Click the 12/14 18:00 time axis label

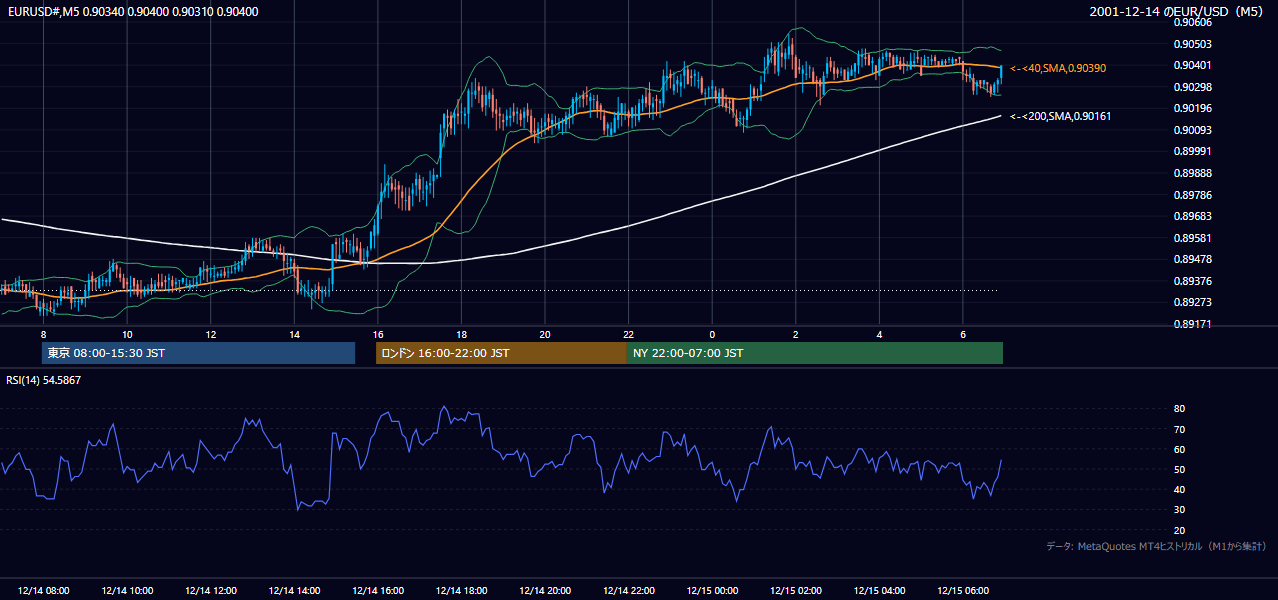tap(462, 591)
